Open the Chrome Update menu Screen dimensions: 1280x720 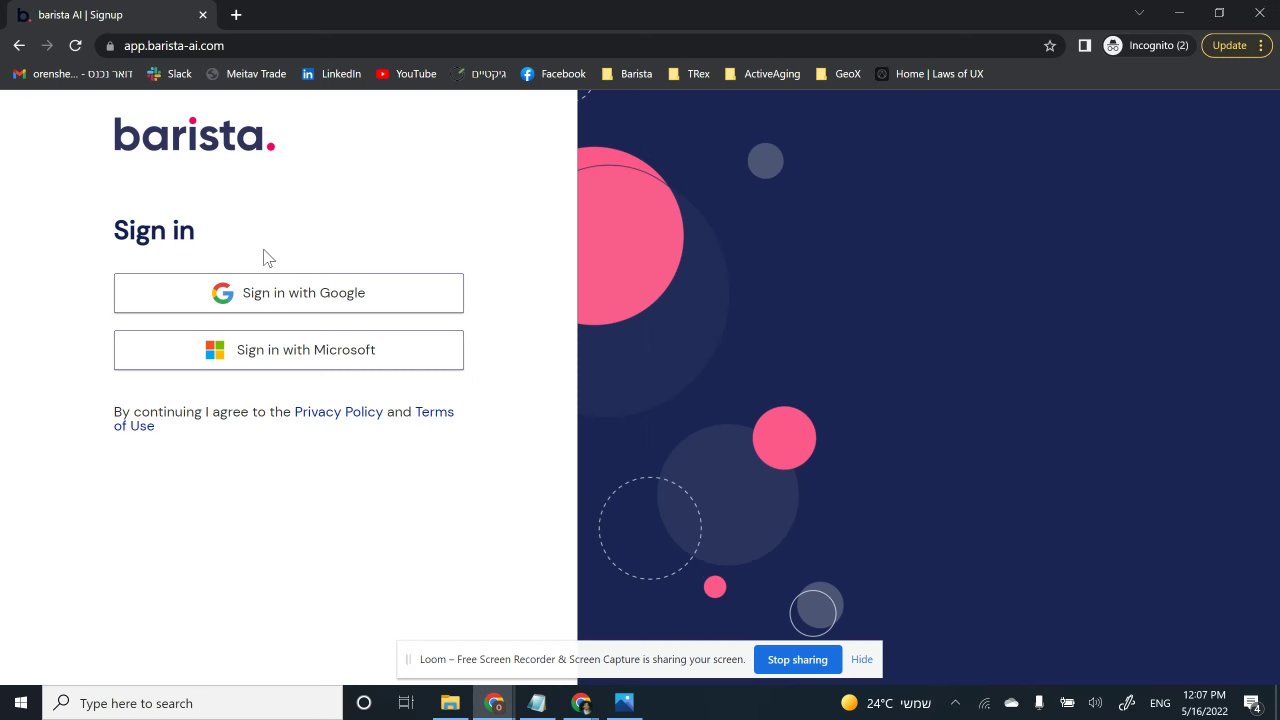click(x=1237, y=45)
